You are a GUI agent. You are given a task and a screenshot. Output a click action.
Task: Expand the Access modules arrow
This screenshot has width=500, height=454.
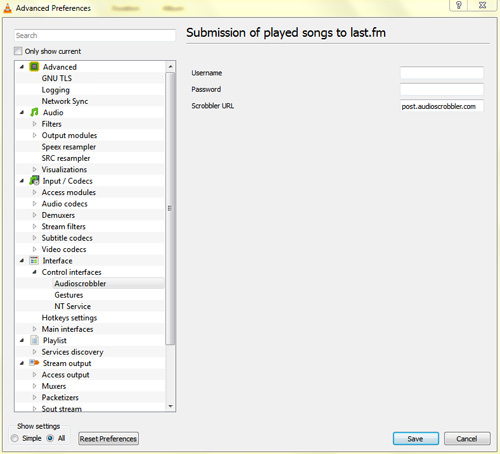[34, 192]
